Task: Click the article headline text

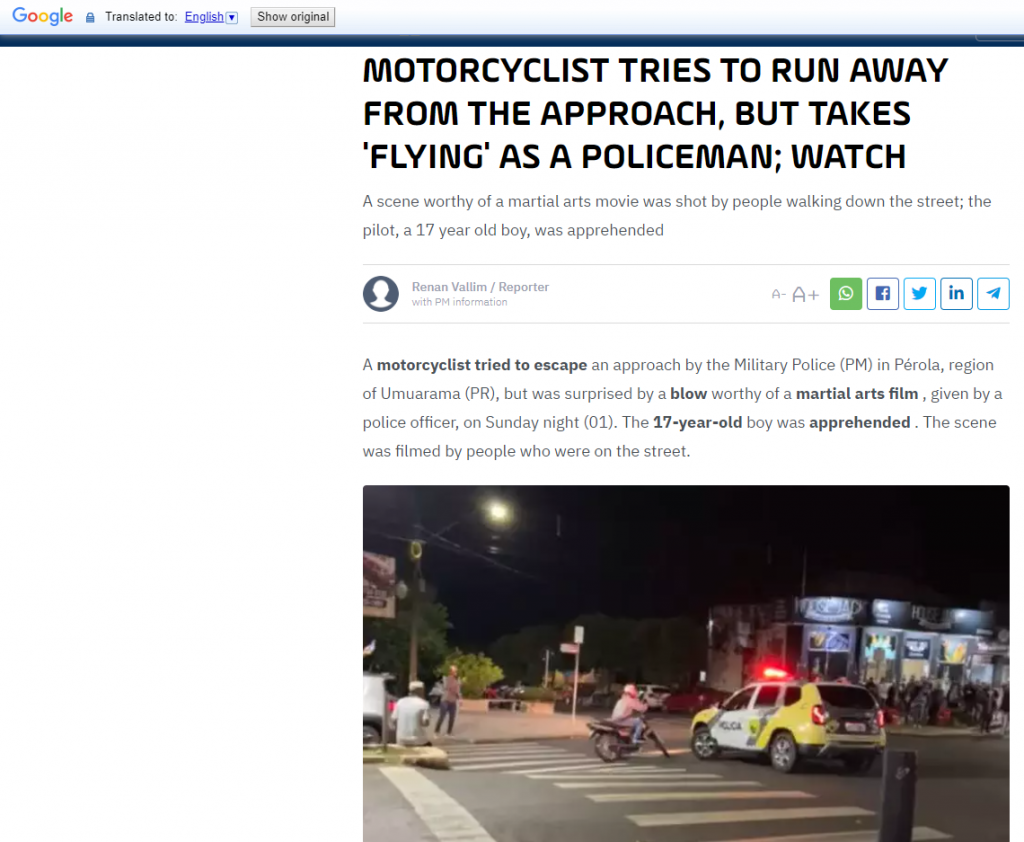Action: click(655, 114)
